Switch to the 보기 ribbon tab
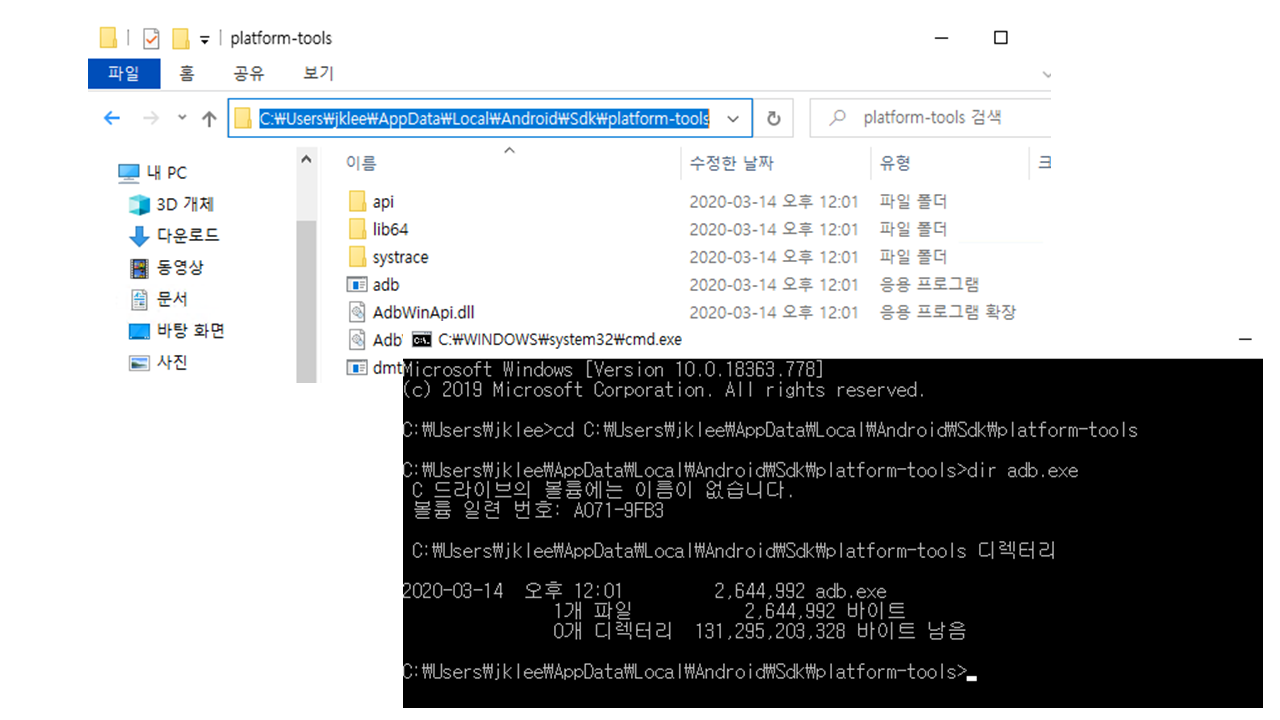 tap(318, 73)
